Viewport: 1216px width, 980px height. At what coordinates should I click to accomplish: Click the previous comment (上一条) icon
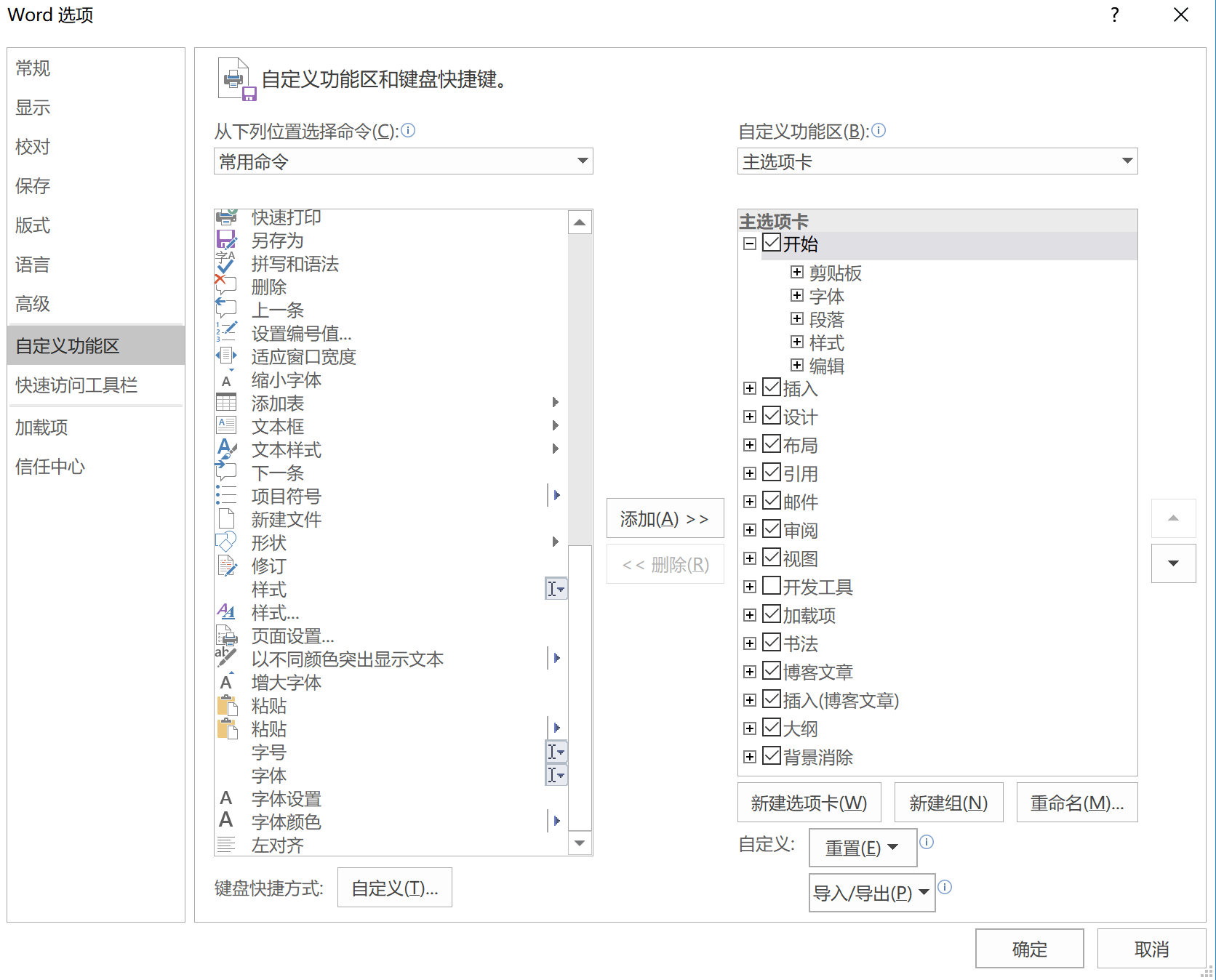point(226,309)
